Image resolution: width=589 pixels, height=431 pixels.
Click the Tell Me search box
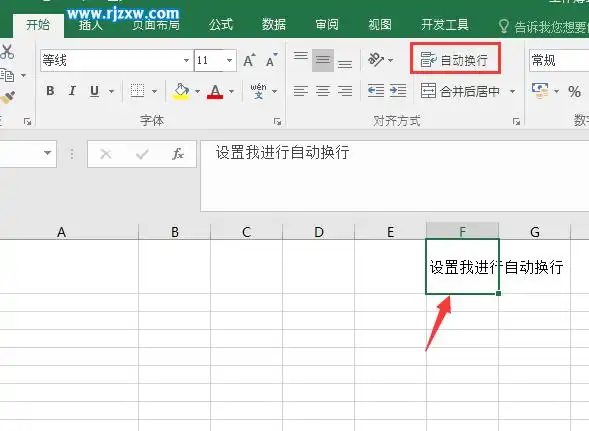point(543,27)
